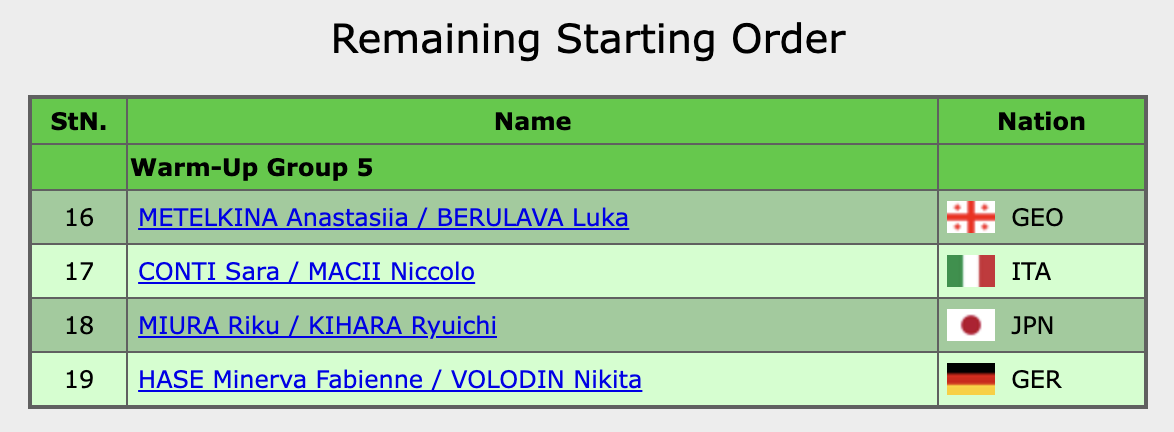Click the Name column header
1174x432 pixels.
533,122
